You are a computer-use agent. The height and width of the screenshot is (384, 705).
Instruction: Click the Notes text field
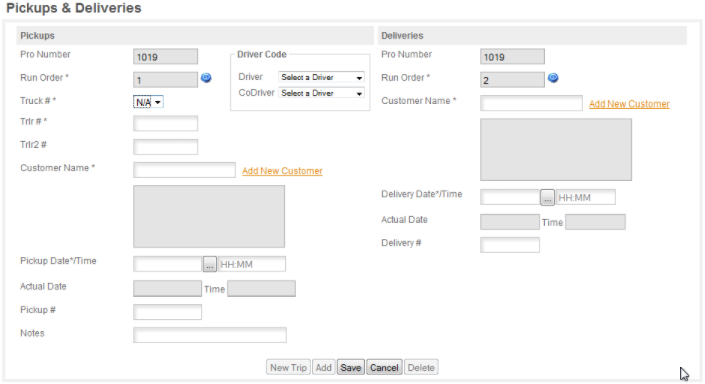point(210,335)
